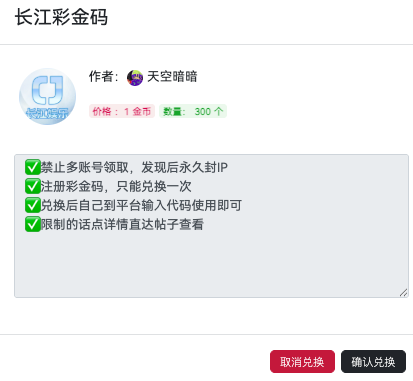This screenshot has height=381, width=413.
Task: Click the 取消兑换 red button
Action: tap(302, 362)
